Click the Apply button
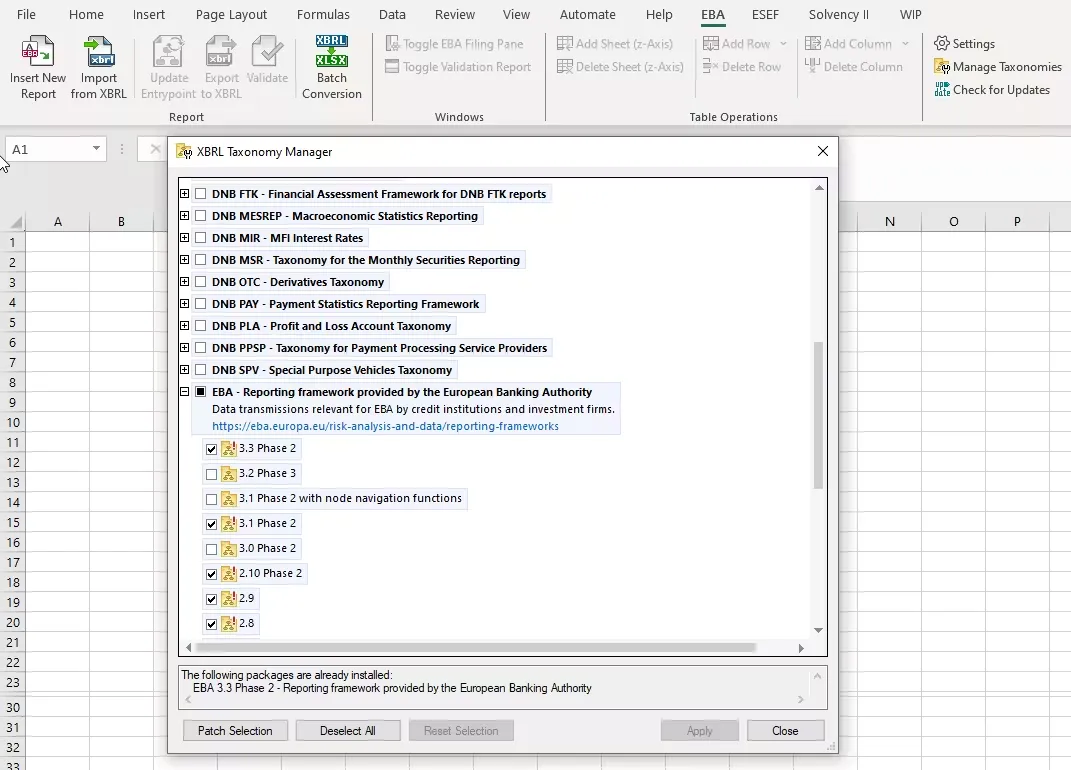The width and height of the screenshot is (1071, 770). pos(699,730)
